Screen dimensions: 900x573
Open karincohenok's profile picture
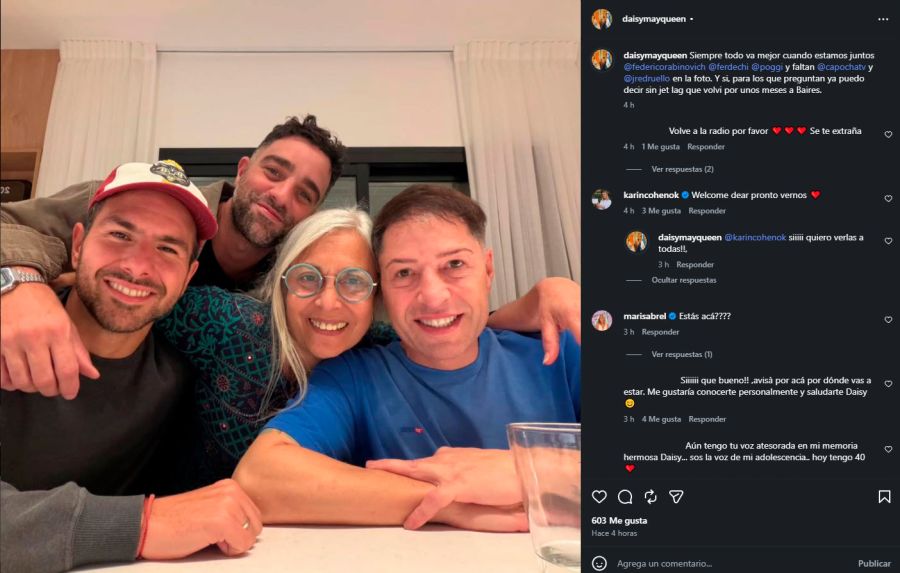point(601,199)
